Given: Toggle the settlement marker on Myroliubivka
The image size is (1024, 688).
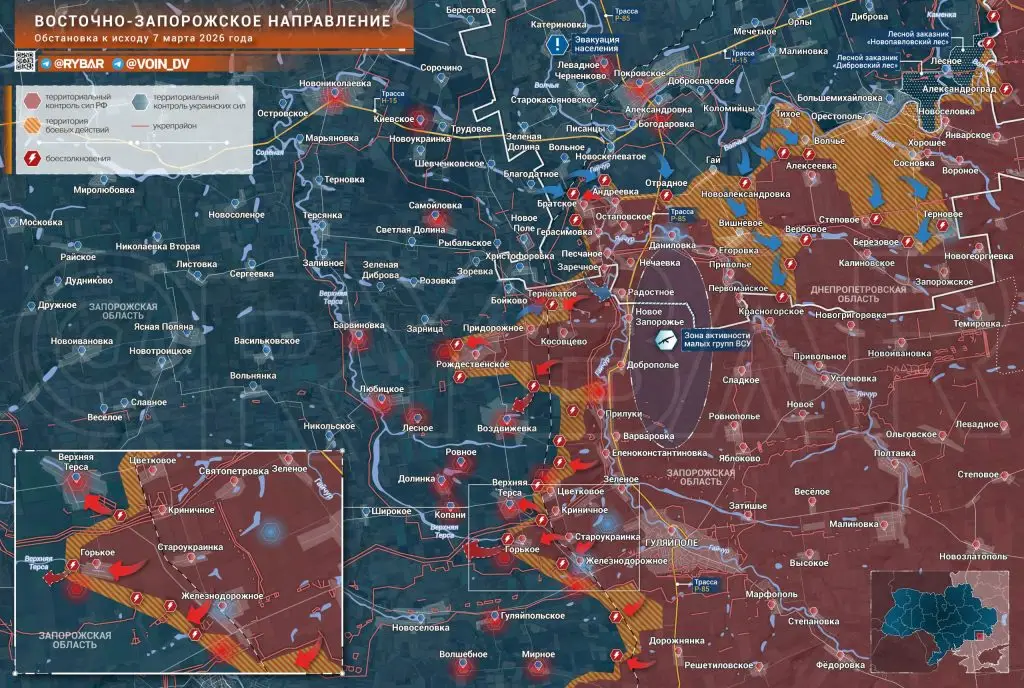Looking at the screenshot, I should (x=103, y=179).
